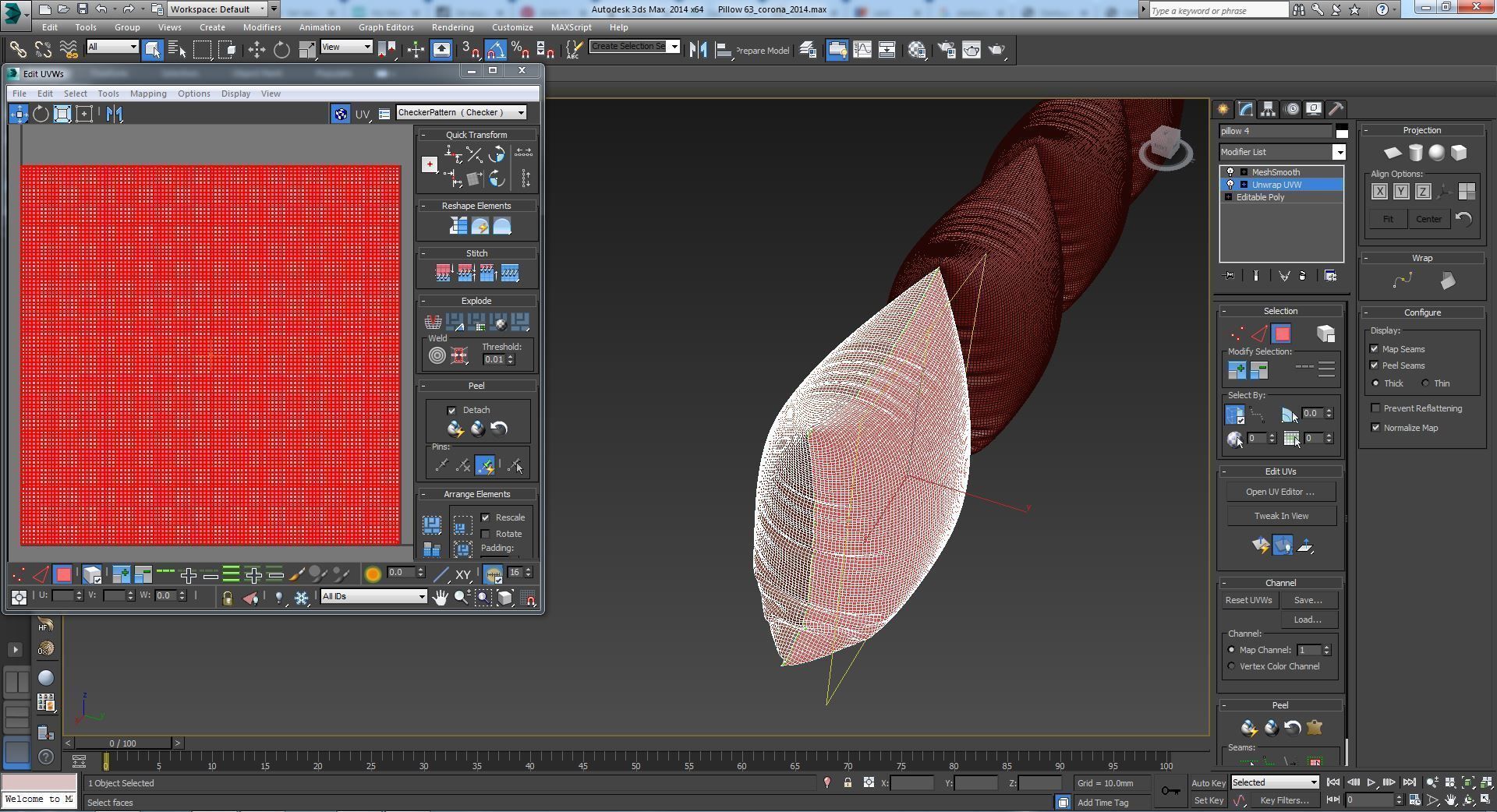Open the Hierarchy command panel tab

point(1268,109)
